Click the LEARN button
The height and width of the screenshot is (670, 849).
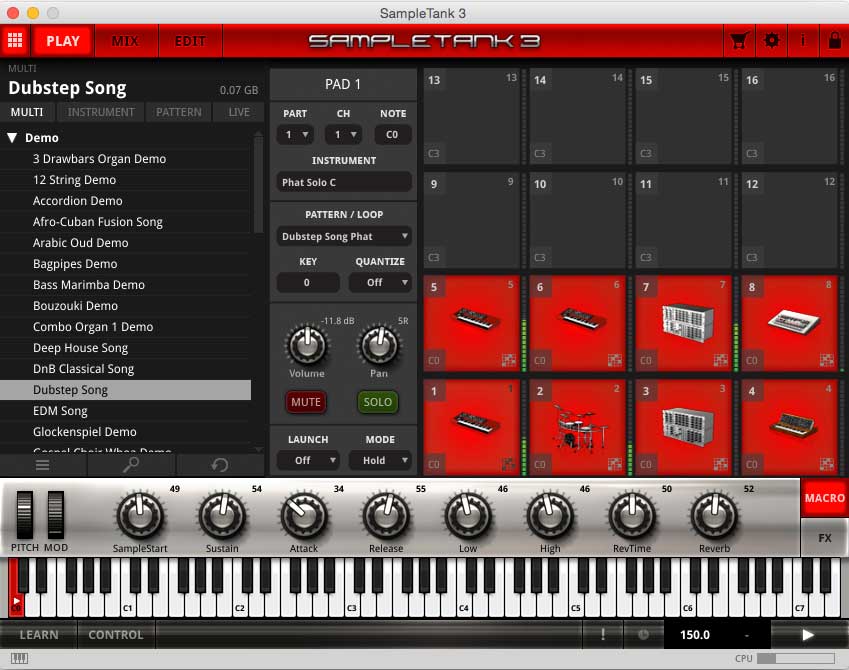coord(39,635)
